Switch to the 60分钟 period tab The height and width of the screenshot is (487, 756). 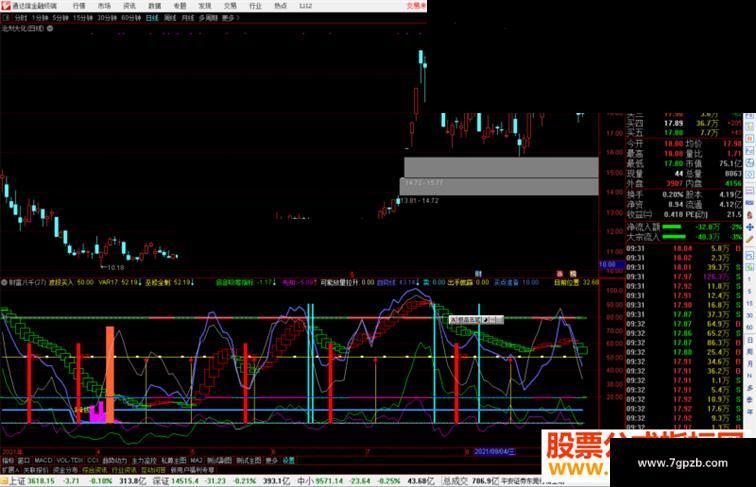(x=131, y=18)
